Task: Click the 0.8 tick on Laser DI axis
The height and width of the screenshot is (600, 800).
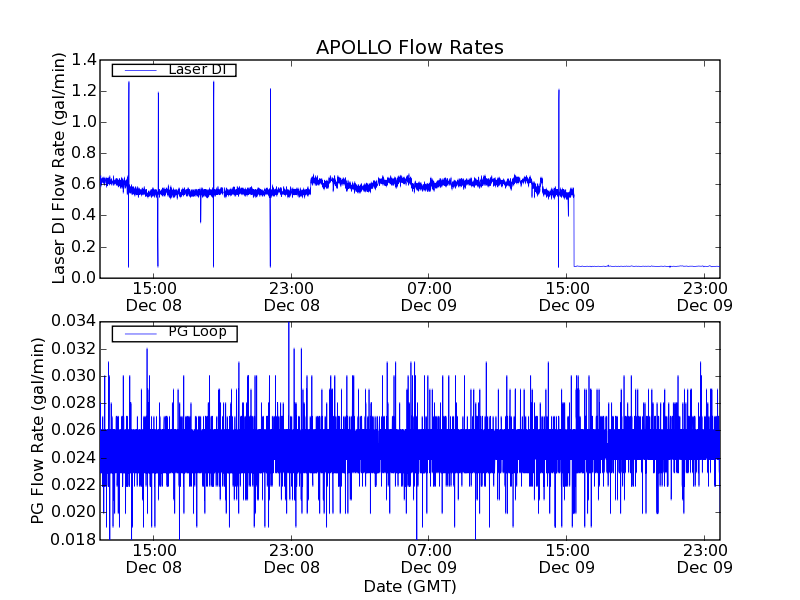Action: coord(84,153)
